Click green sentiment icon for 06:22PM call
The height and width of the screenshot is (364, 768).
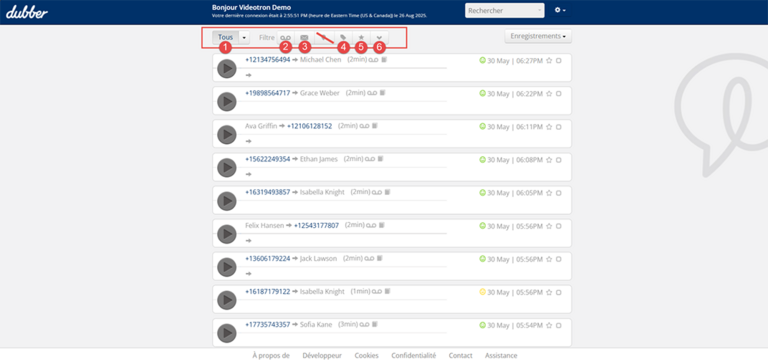pos(482,93)
